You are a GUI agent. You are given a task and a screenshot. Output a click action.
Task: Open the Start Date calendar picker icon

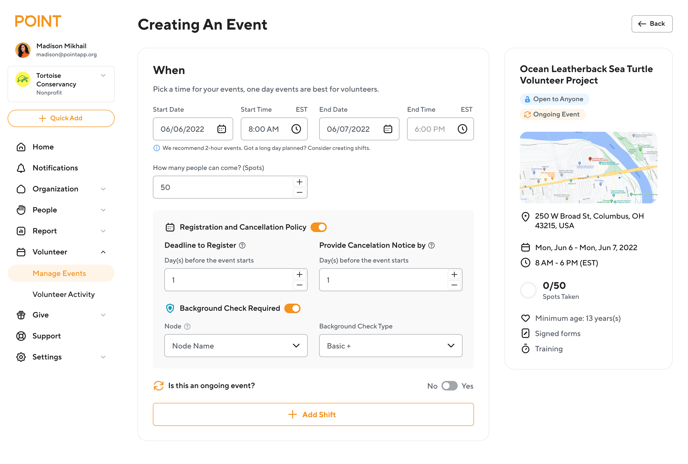pyautogui.click(x=222, y=129)
